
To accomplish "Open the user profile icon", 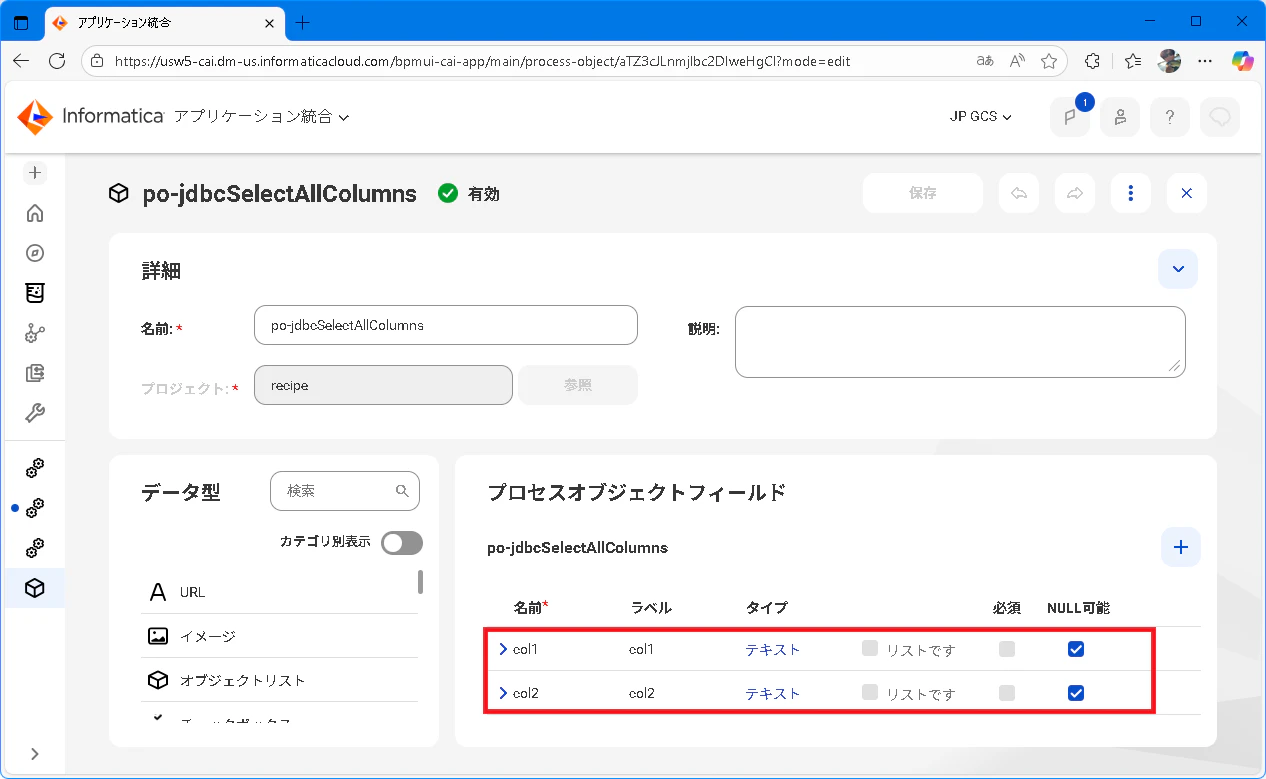I will 1120,117.
